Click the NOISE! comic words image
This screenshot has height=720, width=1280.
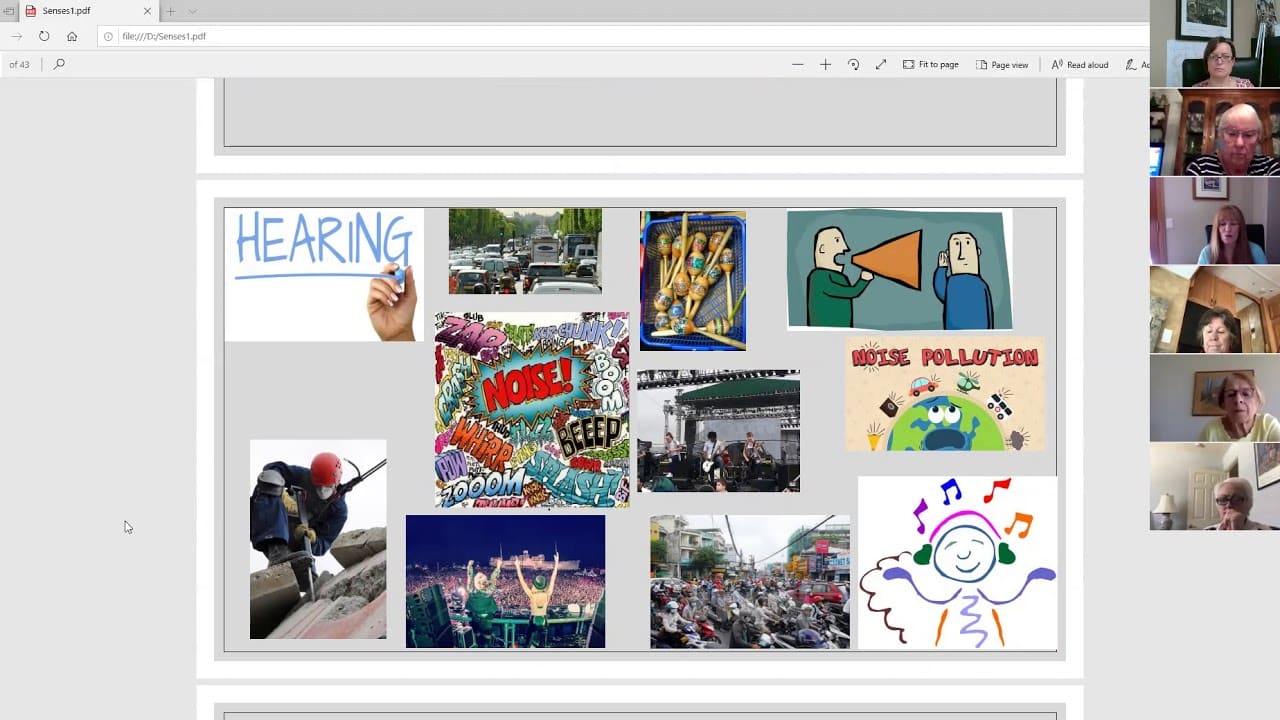[532, 409]
